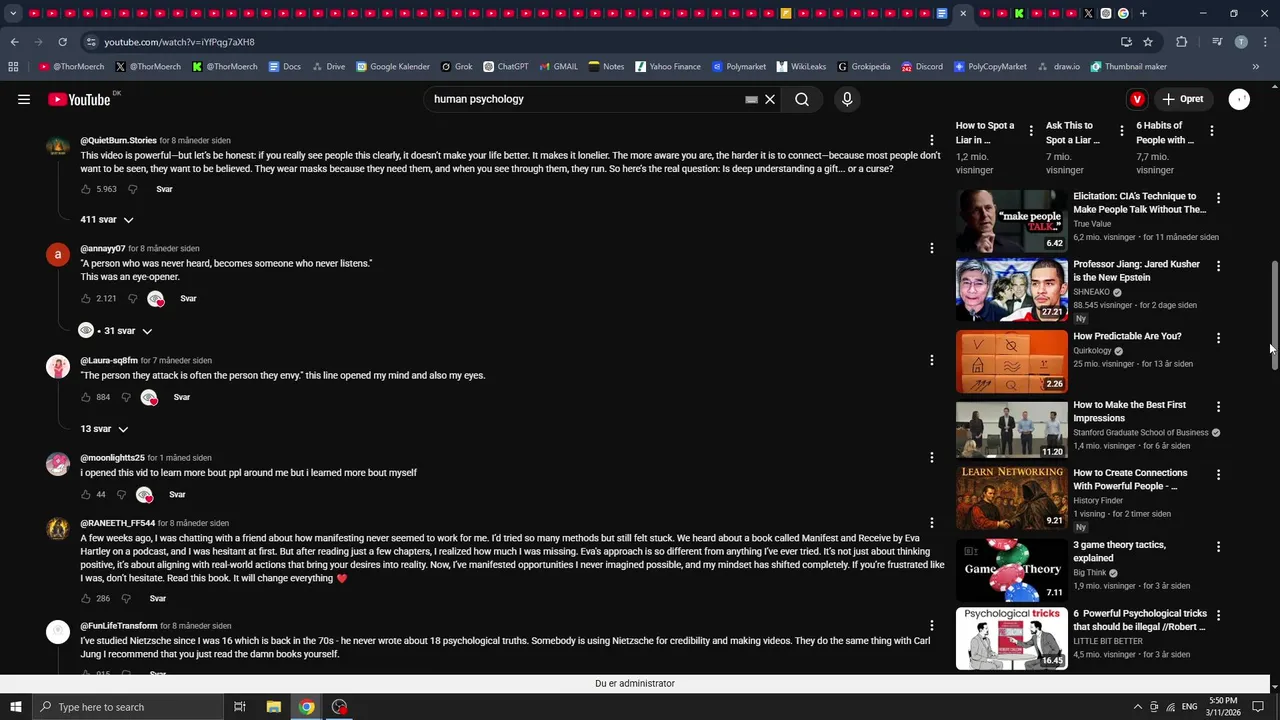
Task: Open How to Make Best First Impressions thumbnail
Action: [x=1011, y=429]
